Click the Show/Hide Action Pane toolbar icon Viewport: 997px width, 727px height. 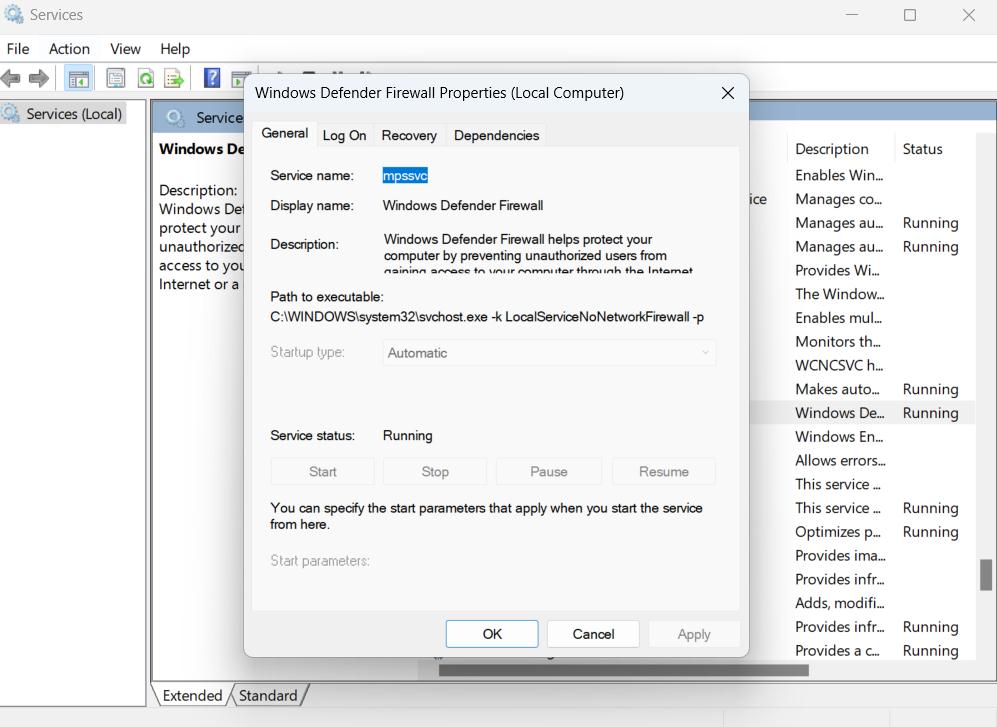point(239,79)
